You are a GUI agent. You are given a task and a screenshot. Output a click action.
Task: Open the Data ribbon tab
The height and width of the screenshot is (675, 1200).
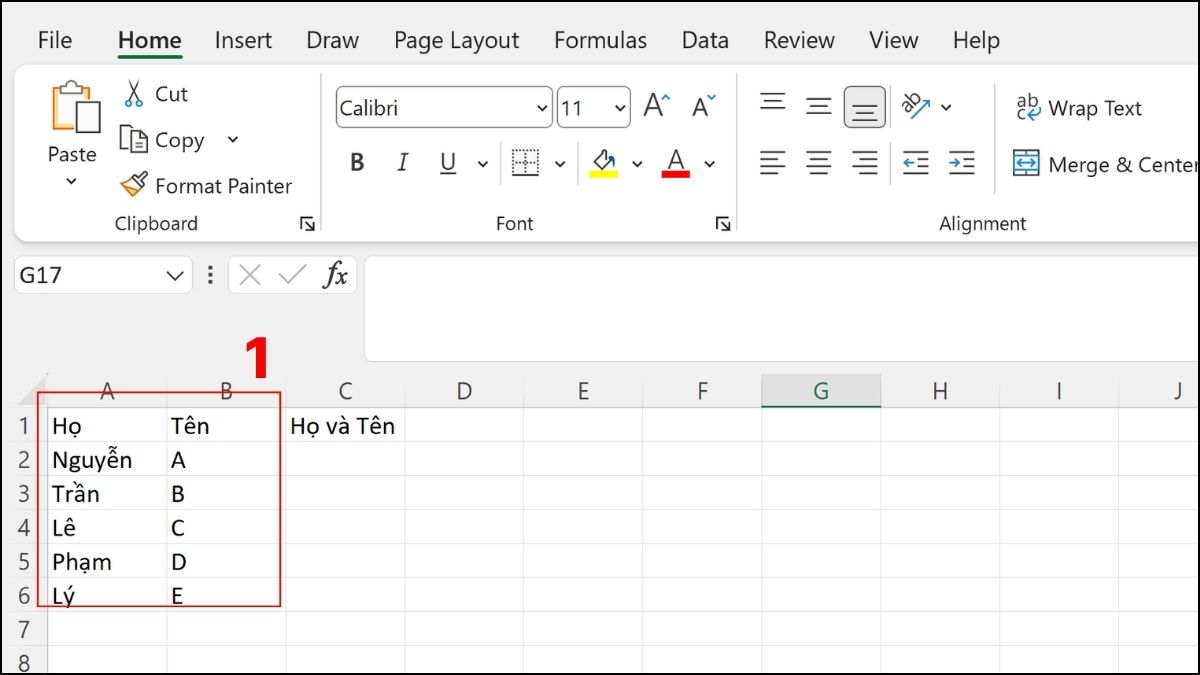click(704, 40)
